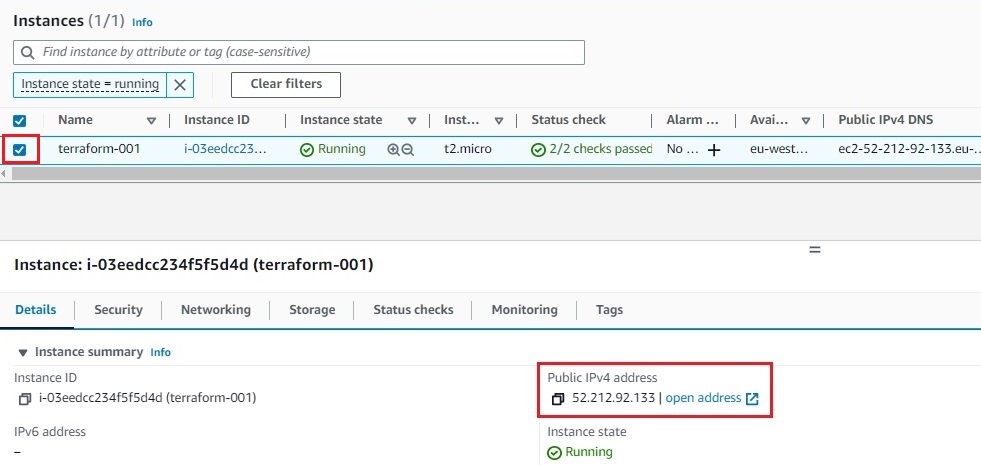The image size is (981, 465).
Task: Open the i-03eedcc23 instance ID link
Action: pos(225,150)
